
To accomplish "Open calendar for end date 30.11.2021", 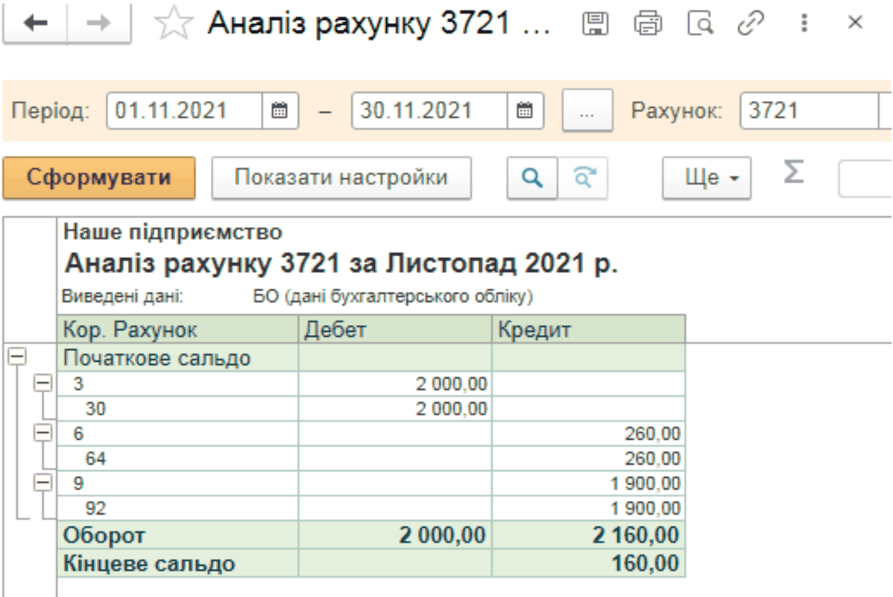I will click(x=525, y=111).
